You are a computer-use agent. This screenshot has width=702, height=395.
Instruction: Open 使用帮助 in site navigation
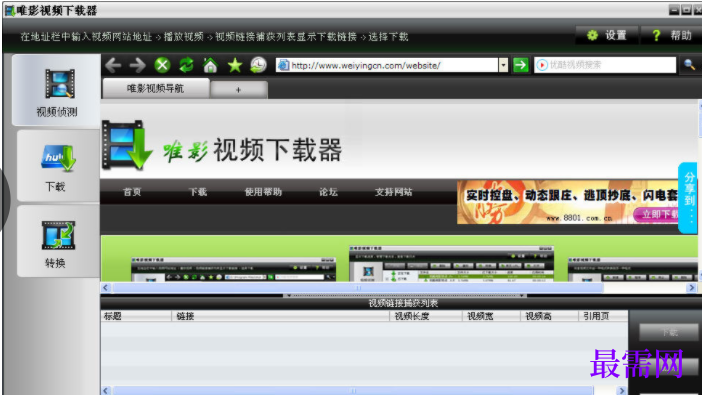[x=263, y=192]
